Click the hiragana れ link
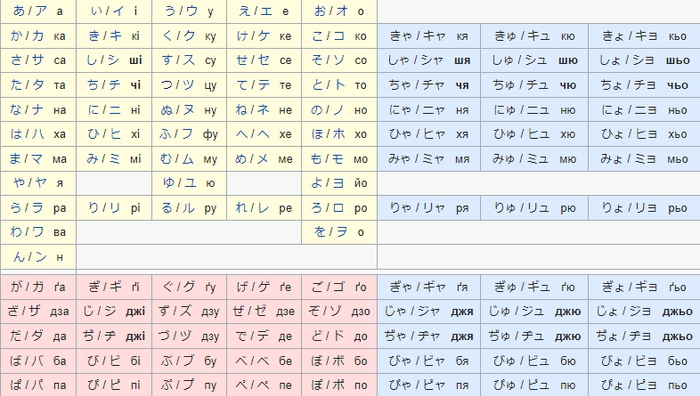Image resolution: width=700 pixels, height=396 pixels. [242, 208]
